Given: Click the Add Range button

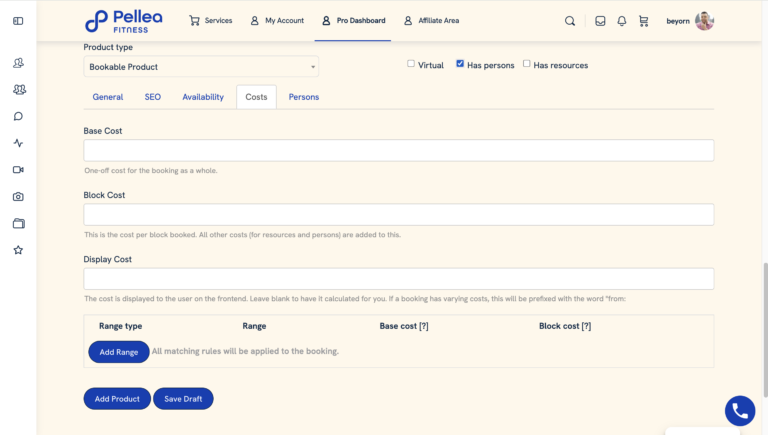Looking at the screenshot, I should [x=119, y=352].
